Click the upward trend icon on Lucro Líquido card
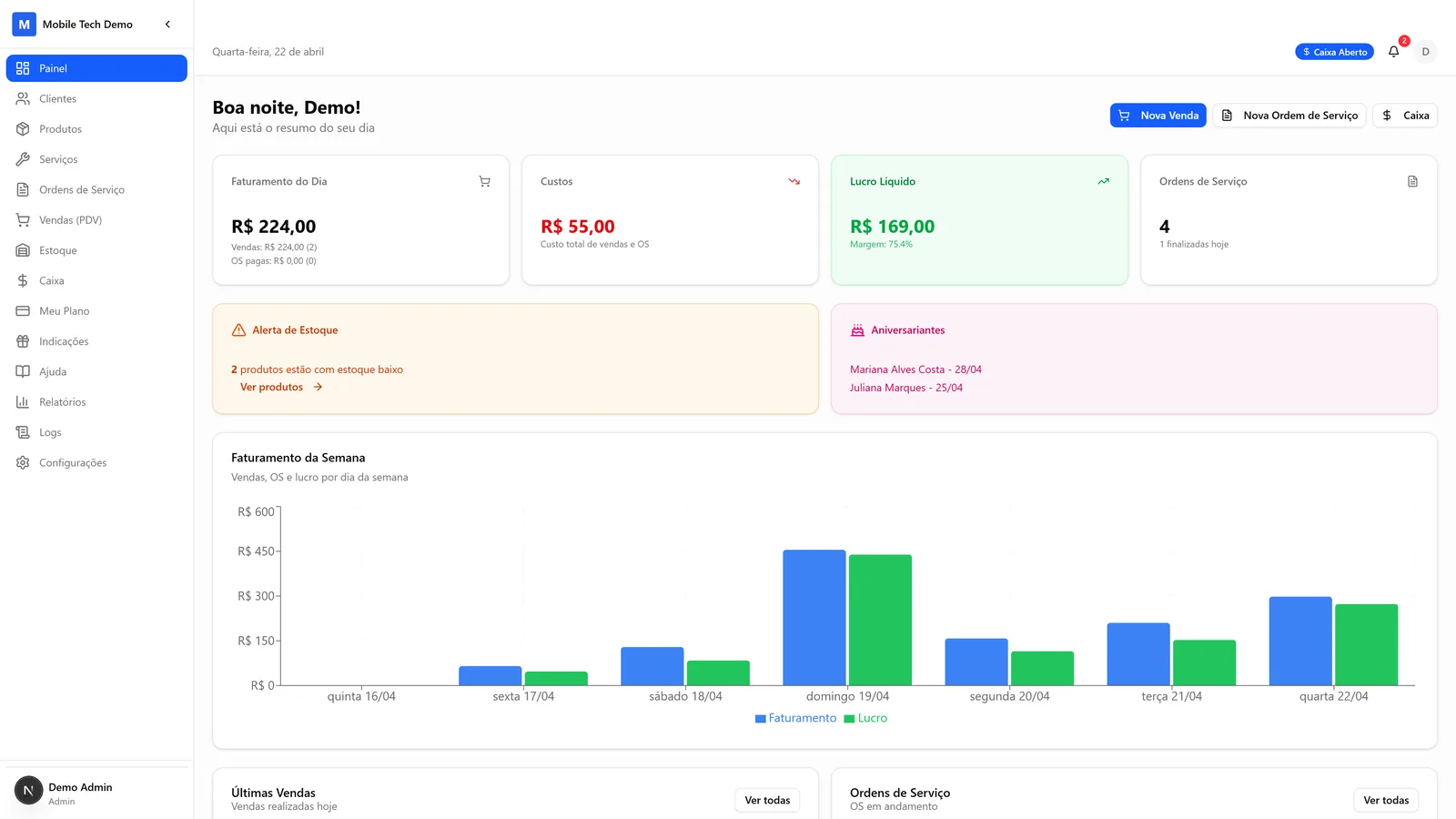Viewport: 1456px width, 819px height. [1103, 182]
